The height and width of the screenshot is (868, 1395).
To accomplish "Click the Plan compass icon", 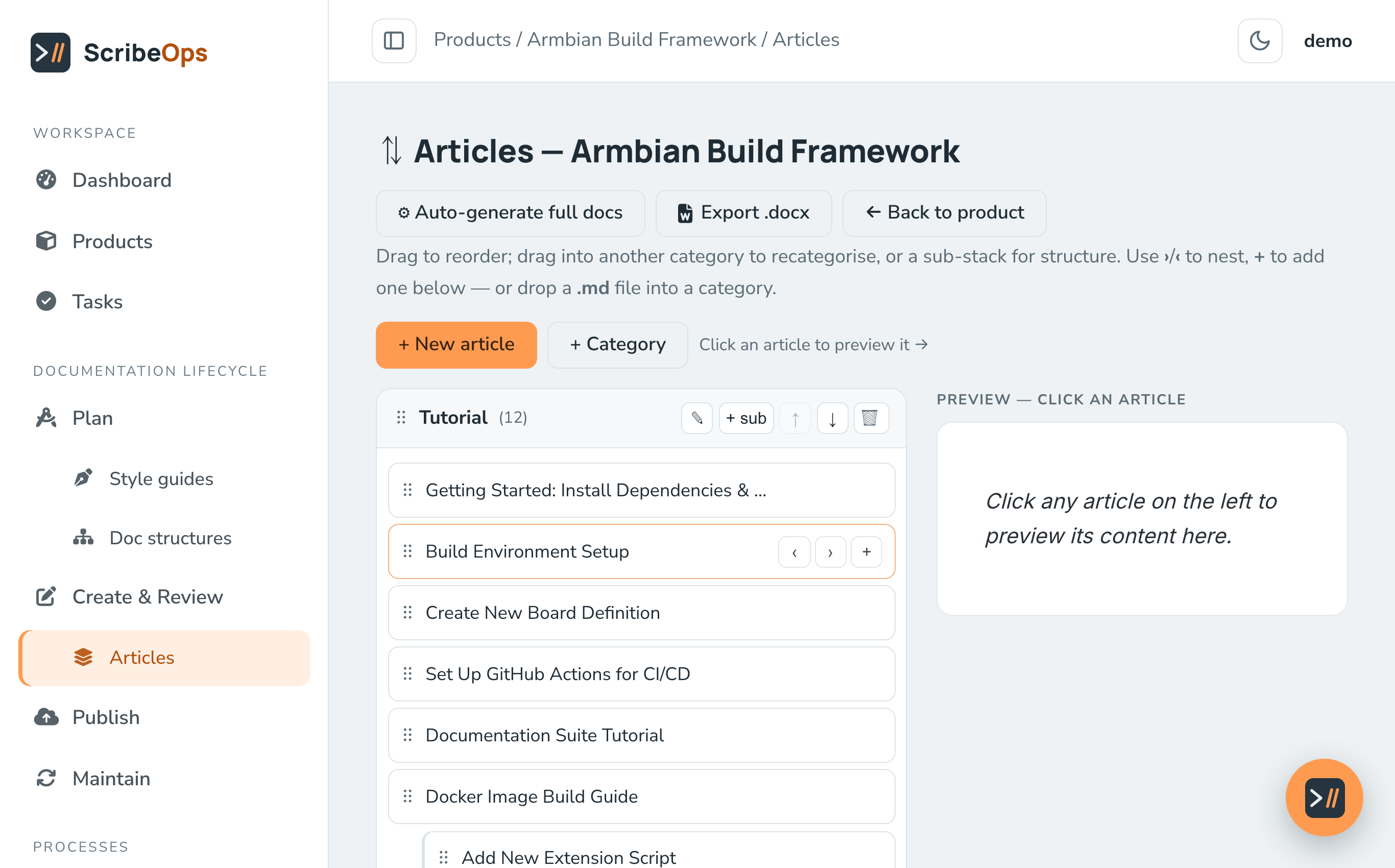I will click(x=46, y=417).
